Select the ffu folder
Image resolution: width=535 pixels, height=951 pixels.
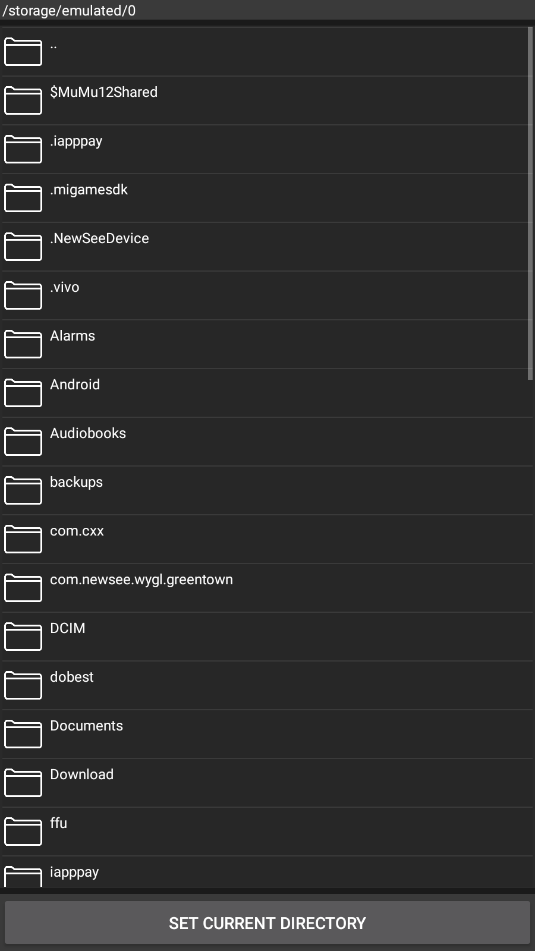tap(267, 832)
